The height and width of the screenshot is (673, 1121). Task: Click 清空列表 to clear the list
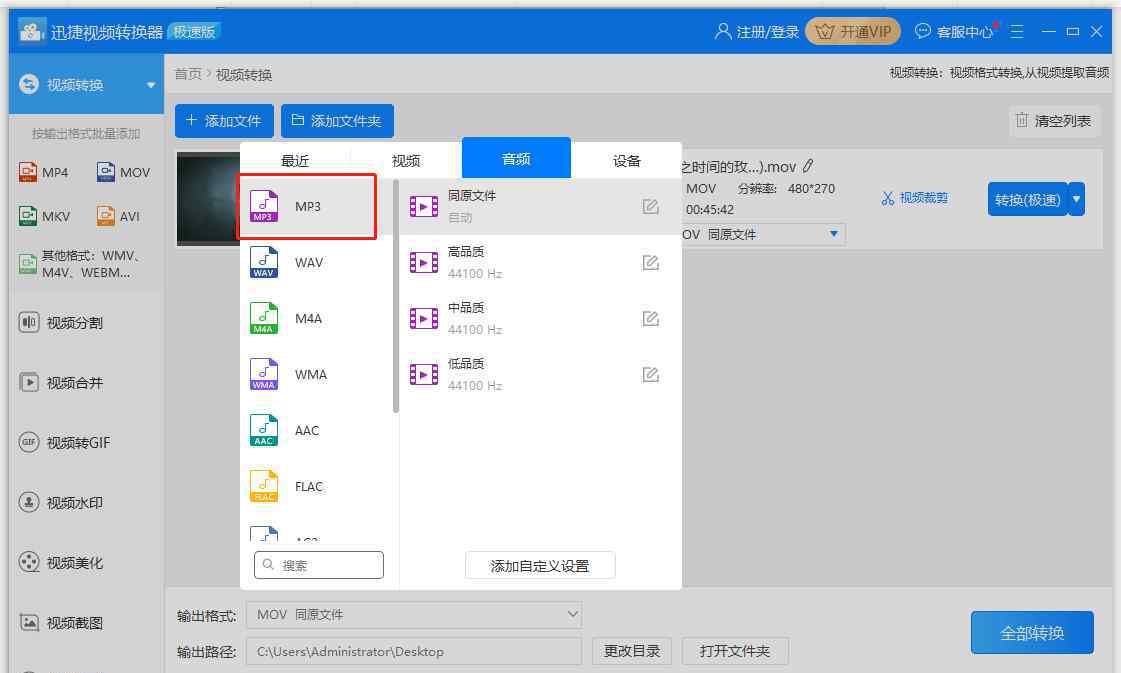1055,121
